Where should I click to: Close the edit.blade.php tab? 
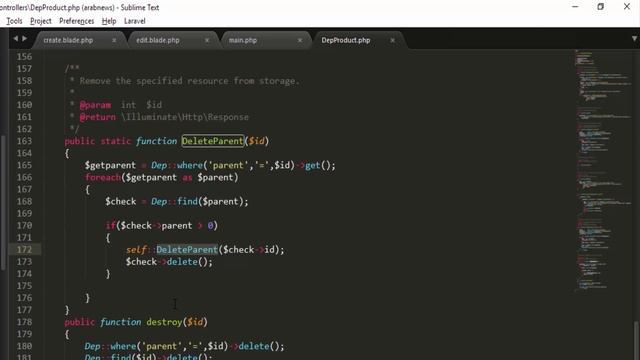[207, 40]
